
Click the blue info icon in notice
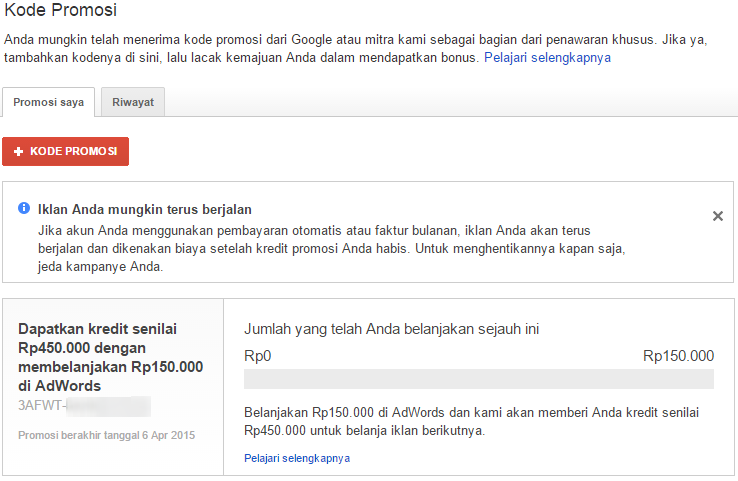(24, 208)
